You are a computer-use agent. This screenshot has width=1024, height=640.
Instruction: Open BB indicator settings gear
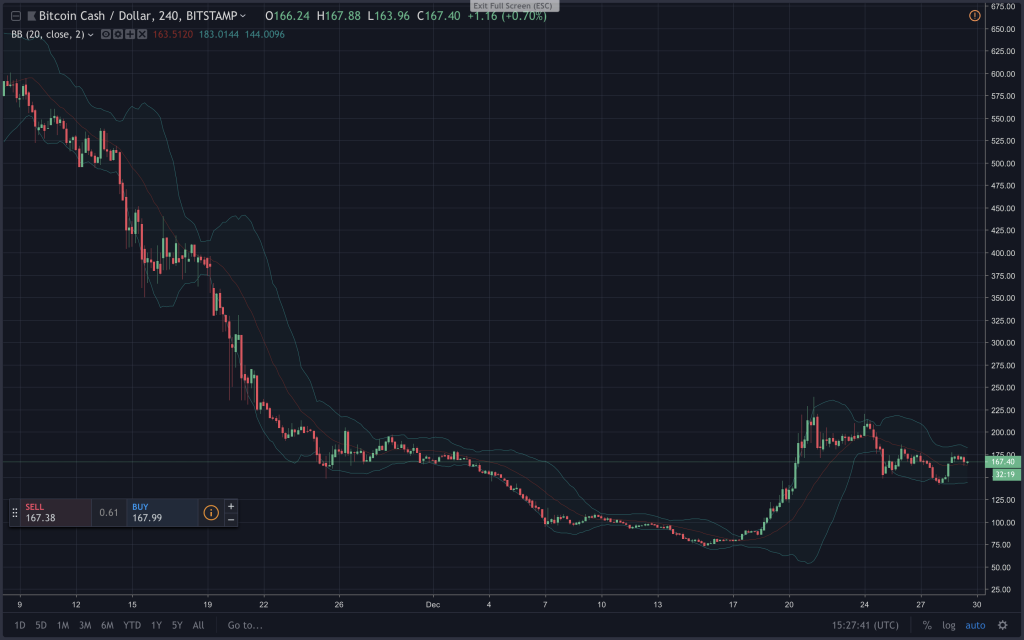click(118, 35)
